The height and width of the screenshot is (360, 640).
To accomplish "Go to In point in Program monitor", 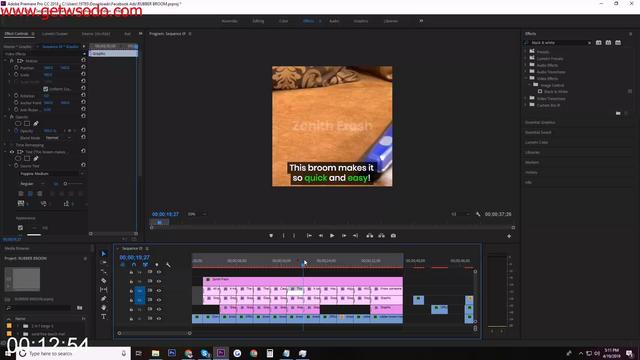I will coord(309,236).
